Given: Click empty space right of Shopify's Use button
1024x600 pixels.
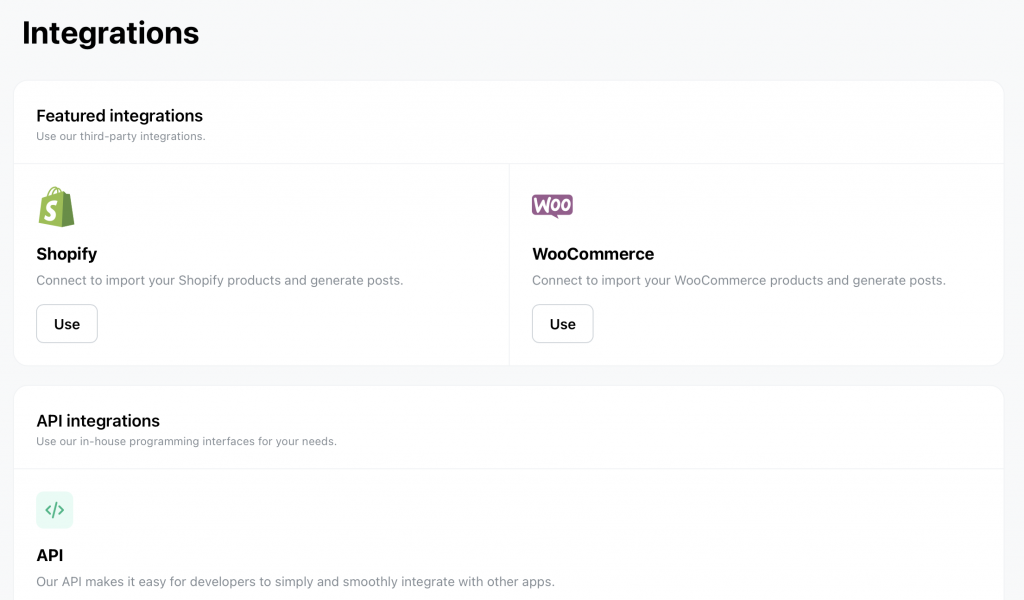Looking at the screenshot, I should point(300,324).
